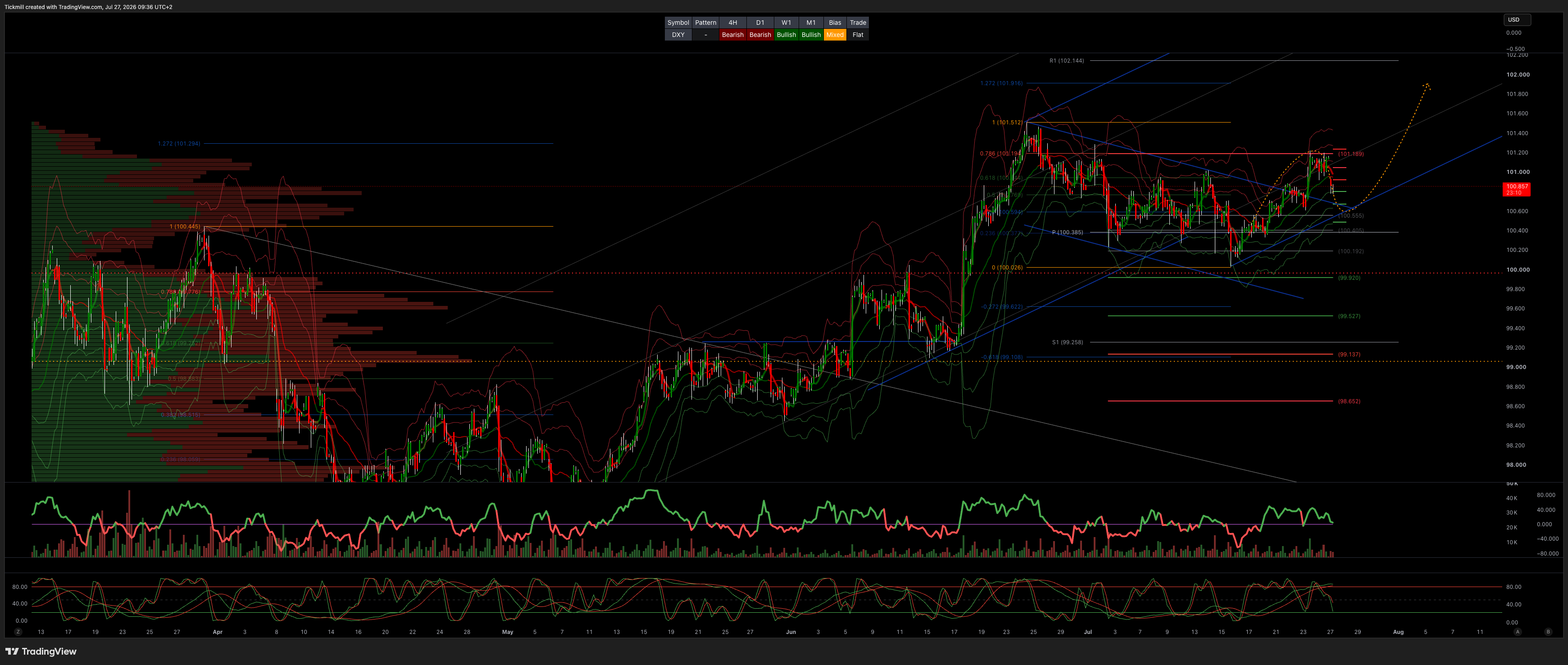
Task: Click the (100.555) level label
Action: click(x=1351, y=215)
